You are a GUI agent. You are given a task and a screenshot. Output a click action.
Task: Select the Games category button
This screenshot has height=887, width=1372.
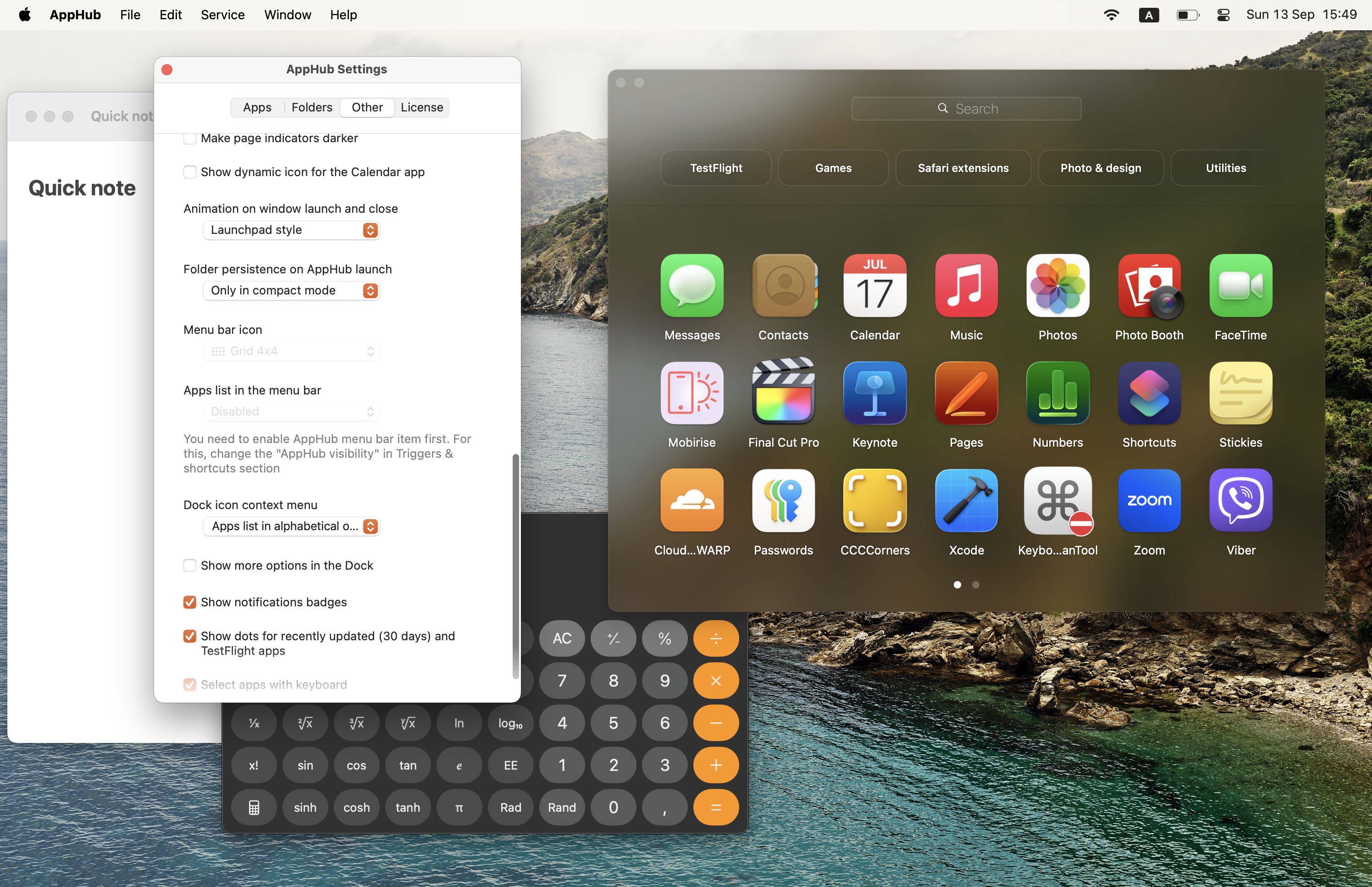[x=834, y=168]
